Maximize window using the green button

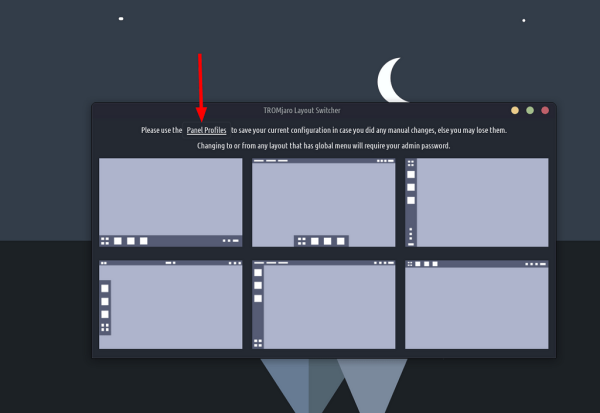[x=530, y=110]
